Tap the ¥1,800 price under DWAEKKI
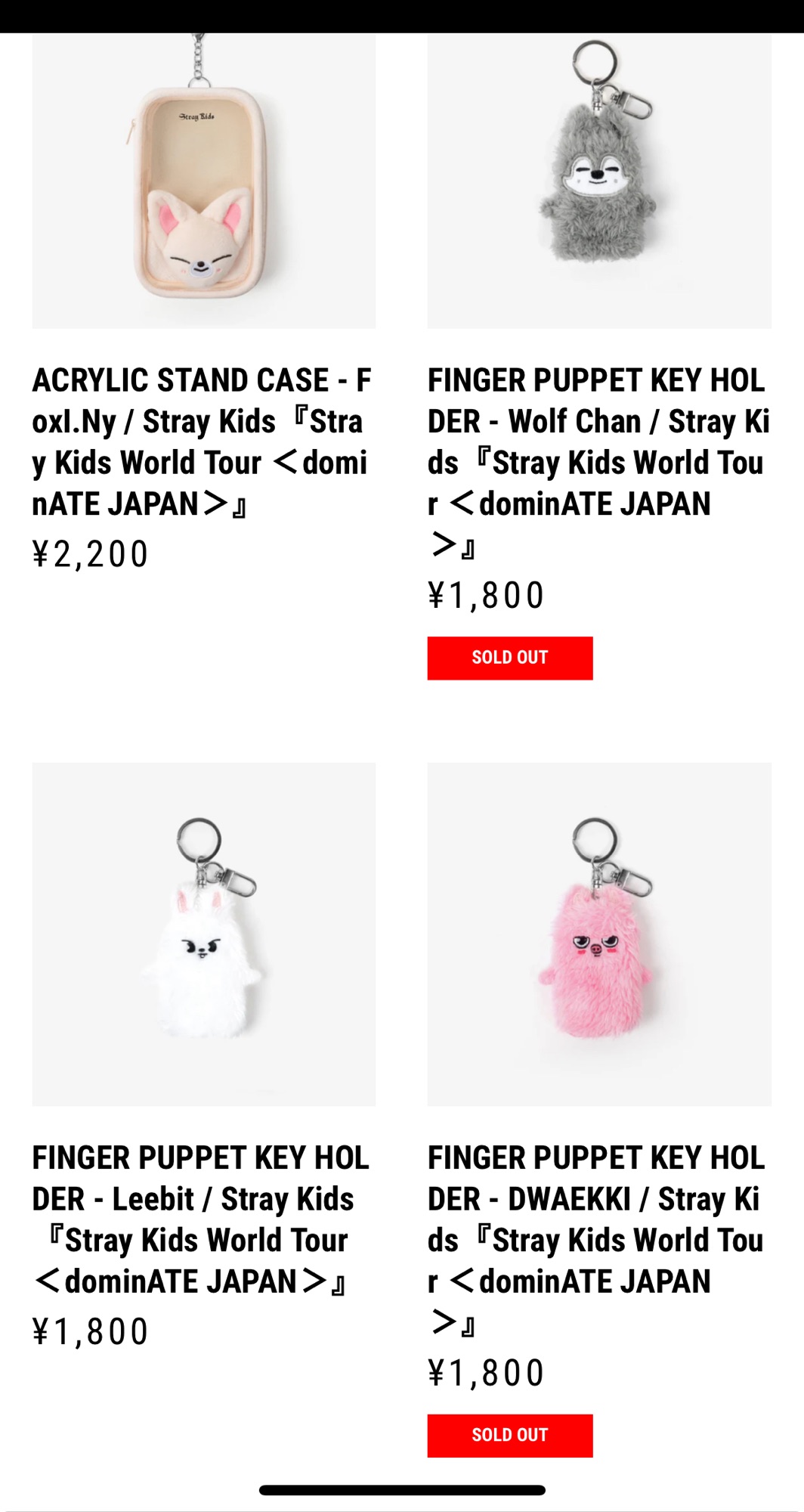The image size is (804, 1512). point(486,1373)
